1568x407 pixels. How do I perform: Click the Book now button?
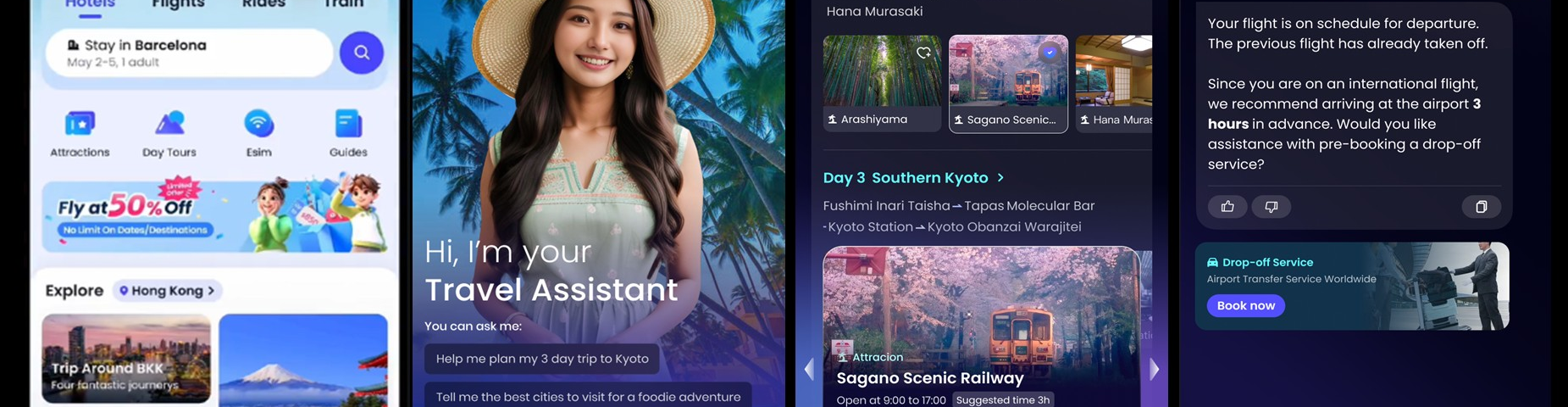pos(1245,305)
